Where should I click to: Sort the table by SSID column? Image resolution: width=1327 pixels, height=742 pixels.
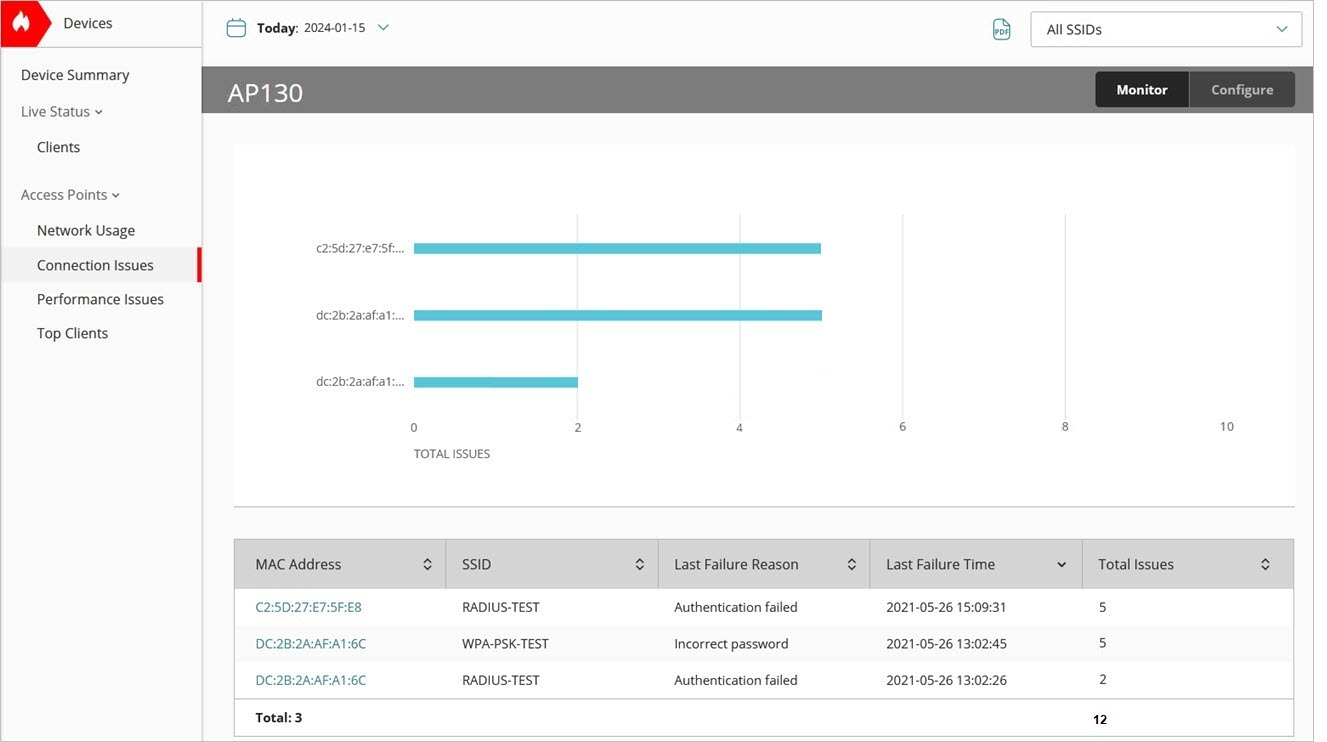point(641,563)
